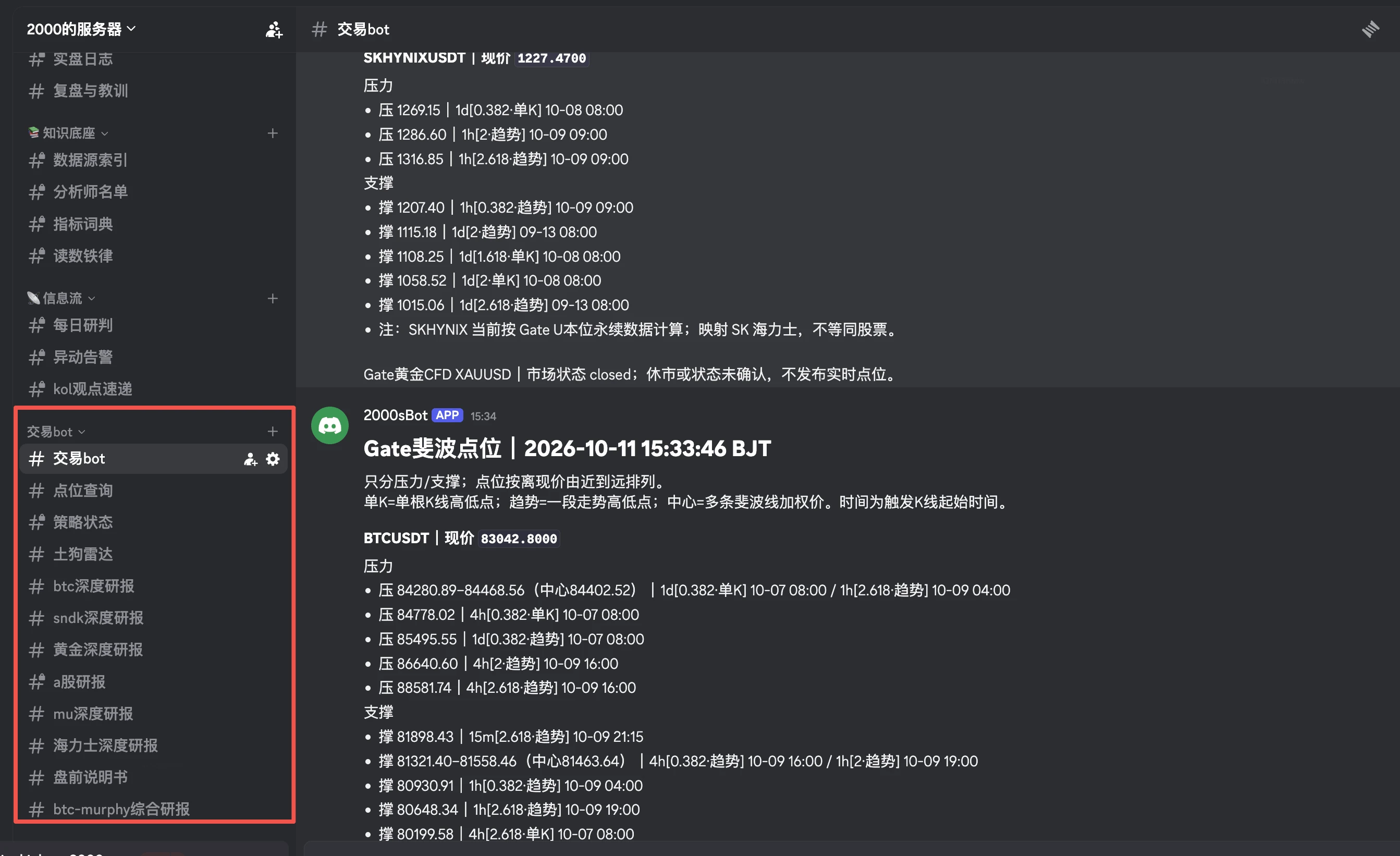The width and height of the screenshot is (1400, 856).
Task: Click the 2000sBot avatar
Action: (x=329, y=425)
